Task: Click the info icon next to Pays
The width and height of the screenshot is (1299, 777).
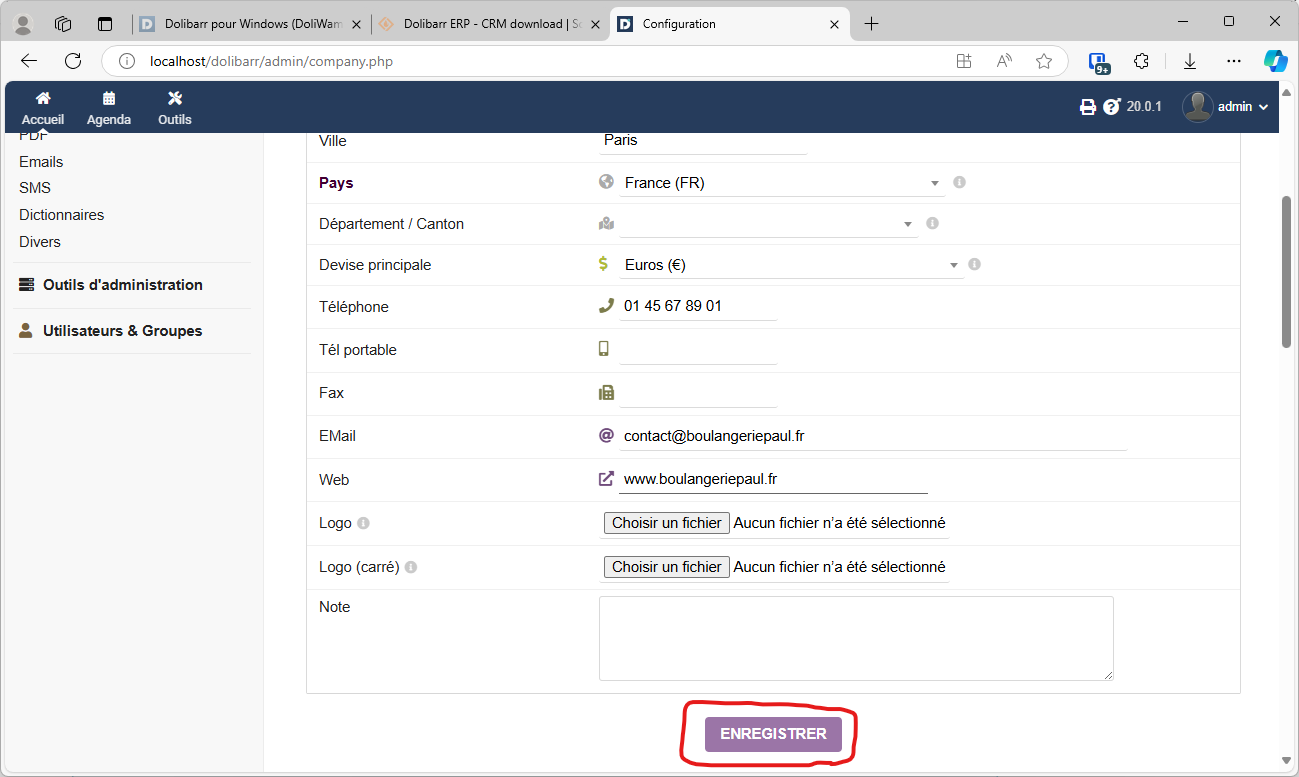Action: [x=959, y=183]
